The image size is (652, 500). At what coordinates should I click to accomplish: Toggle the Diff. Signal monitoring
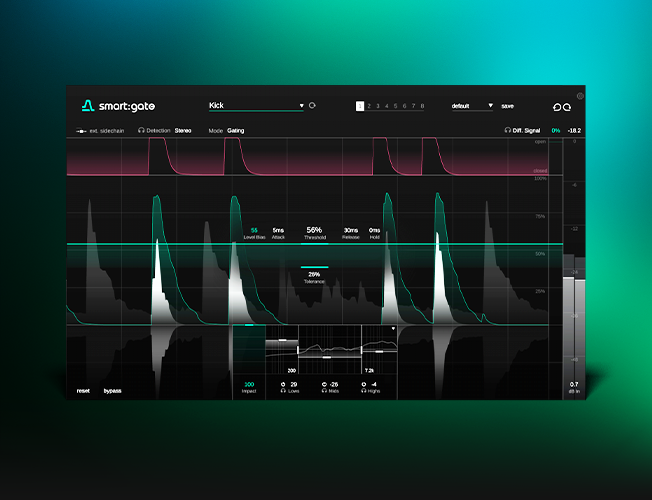click(x=526, y=131)
